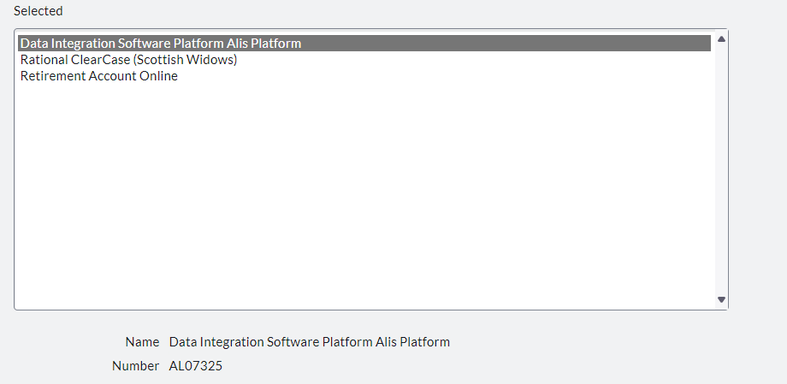Click the Selected label above the list
787x384 pixels.
(38, 11)
